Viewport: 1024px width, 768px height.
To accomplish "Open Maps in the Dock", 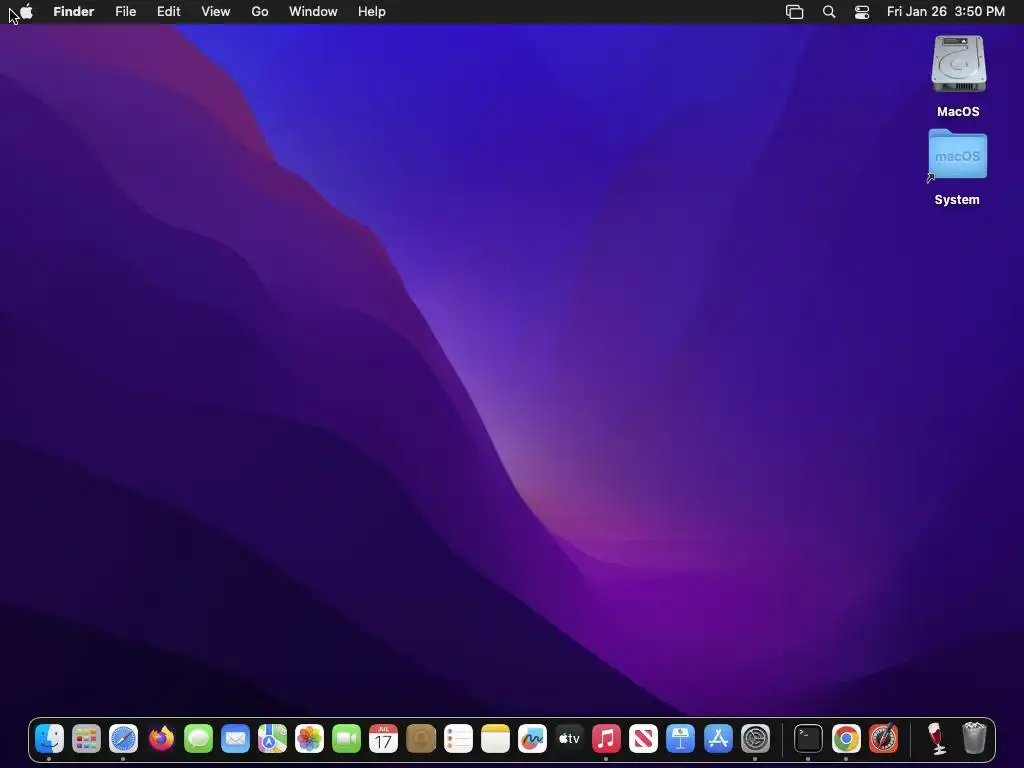I will pos(272,739).
